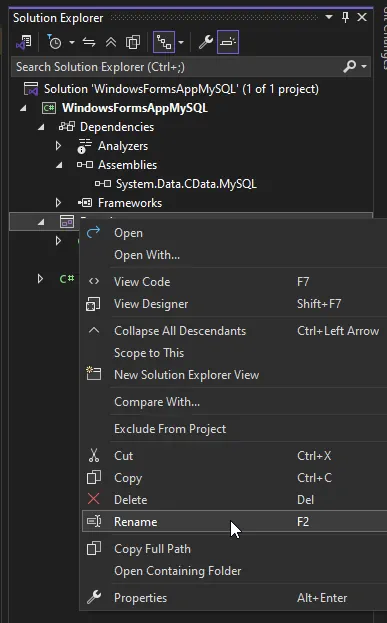
Task: Open the Window Position dropdown arrow
Action: click(329, 17)
